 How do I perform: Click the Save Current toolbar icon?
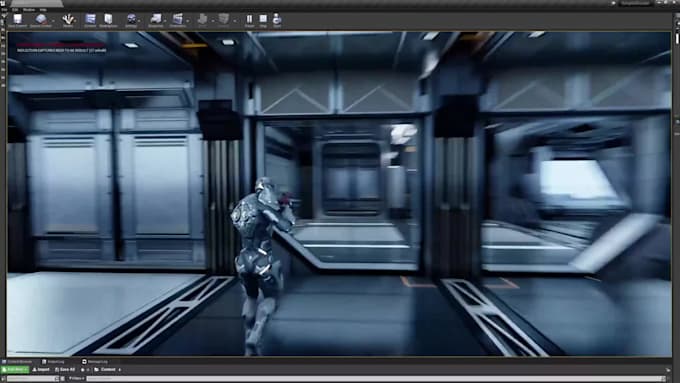17,20
